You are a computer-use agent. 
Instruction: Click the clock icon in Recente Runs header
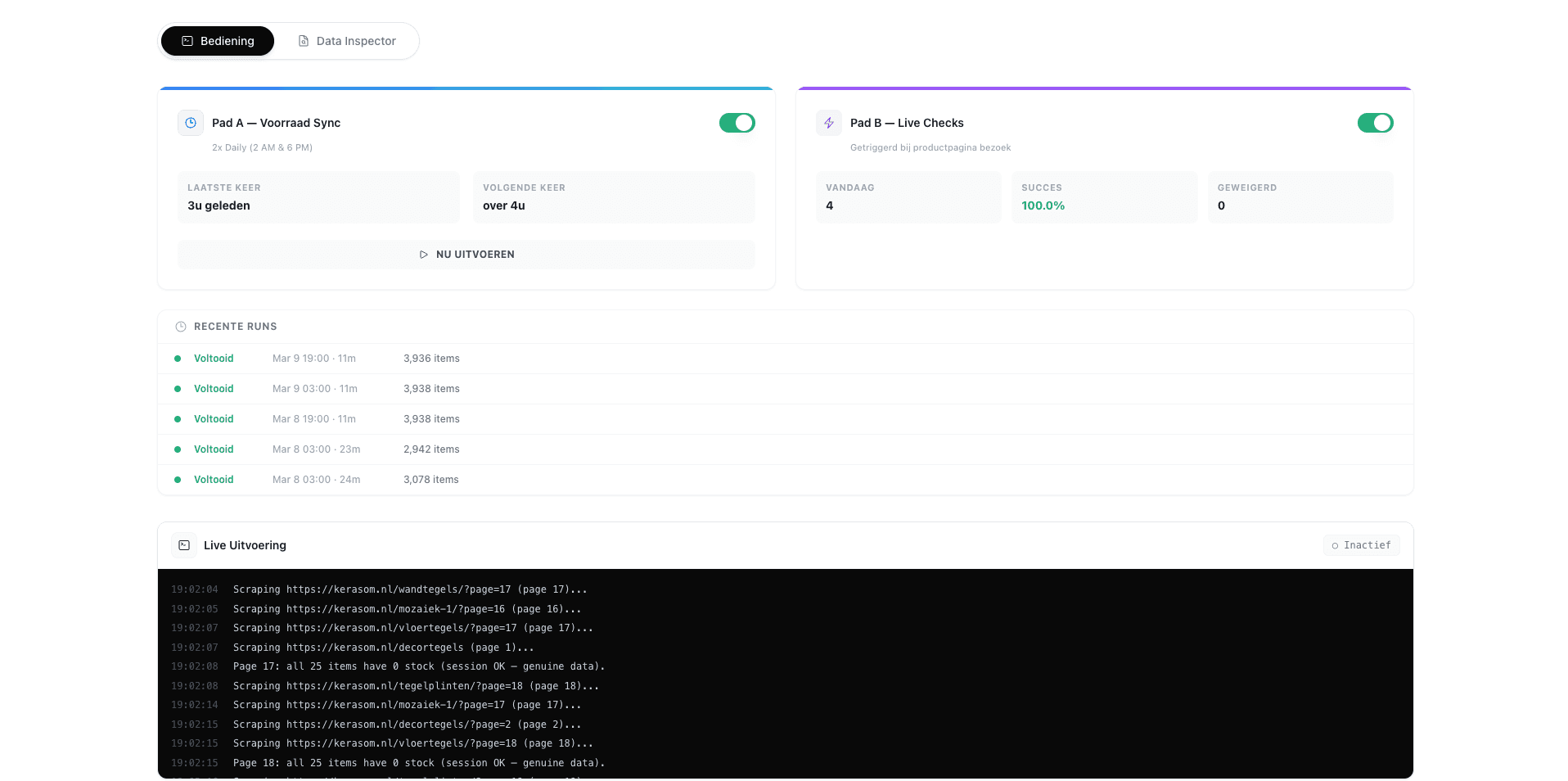click(x=179, y=326)
